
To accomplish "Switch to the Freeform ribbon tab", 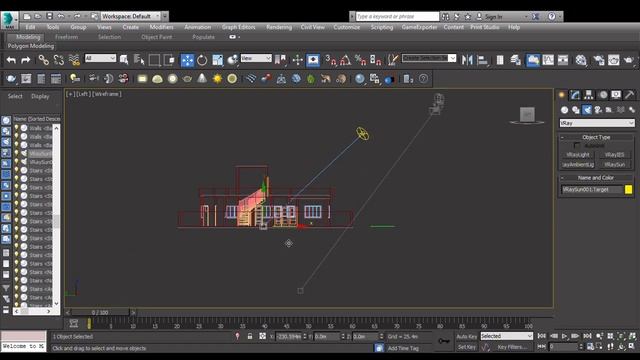I will [x=67, y=37].
